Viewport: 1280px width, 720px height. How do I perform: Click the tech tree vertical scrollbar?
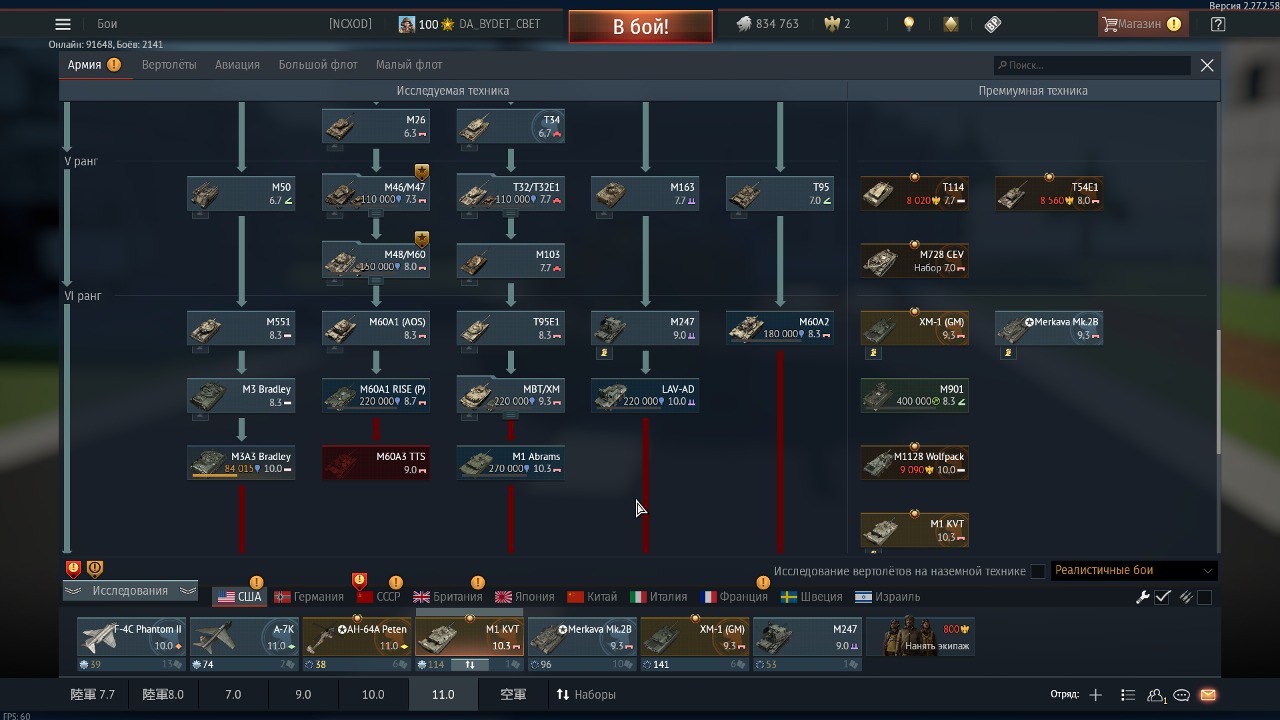click(1217, 391)
